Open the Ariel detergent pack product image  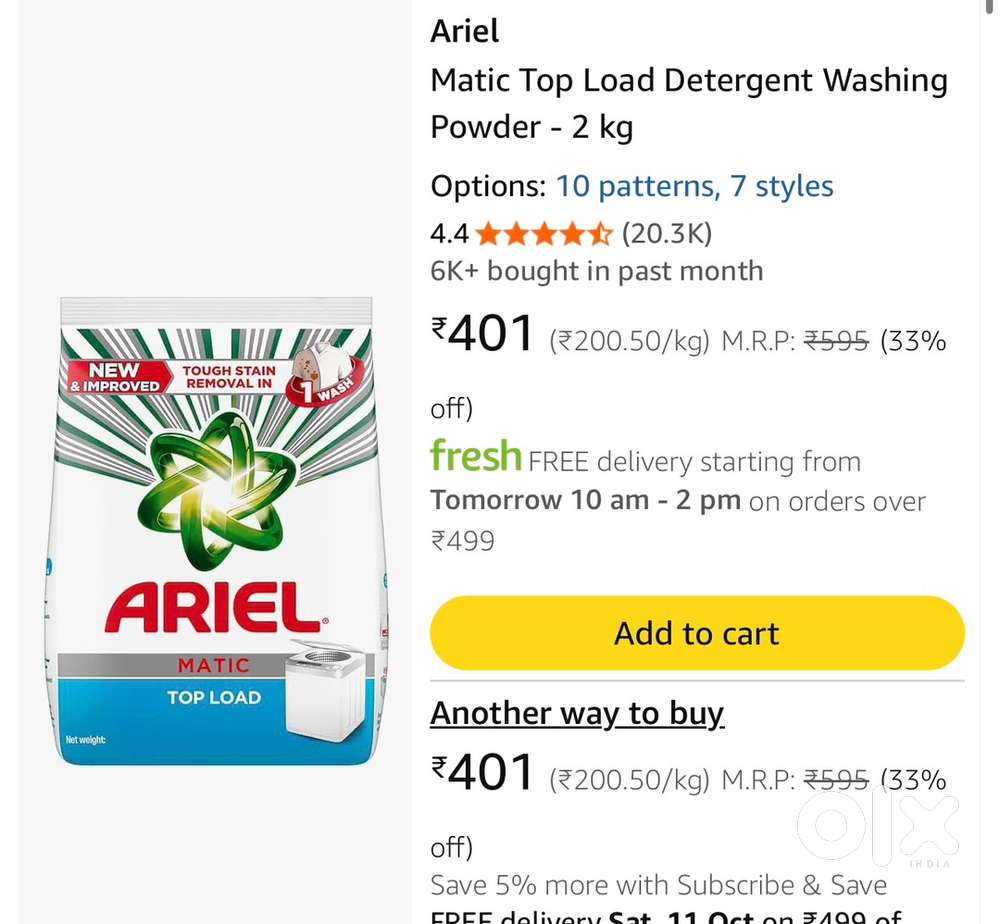point(215,530)
